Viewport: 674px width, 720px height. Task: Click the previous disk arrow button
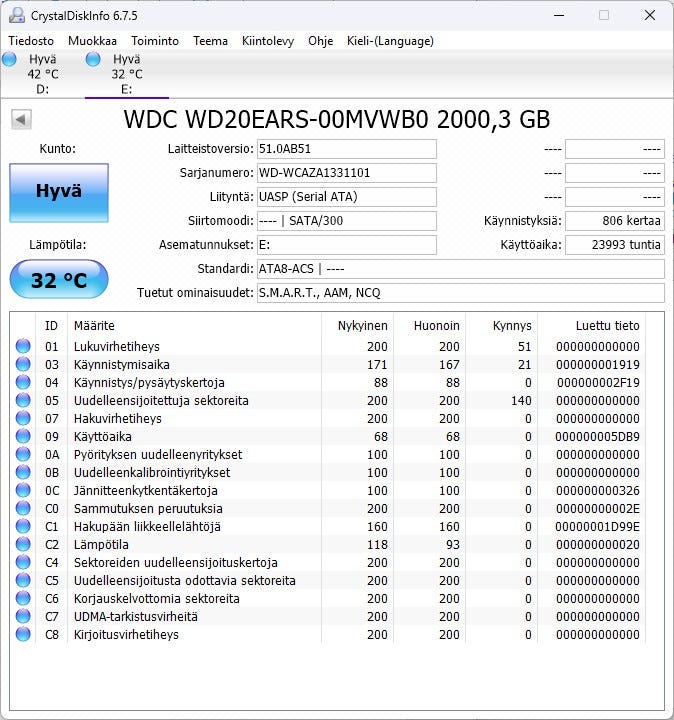[x=21, y=119]
